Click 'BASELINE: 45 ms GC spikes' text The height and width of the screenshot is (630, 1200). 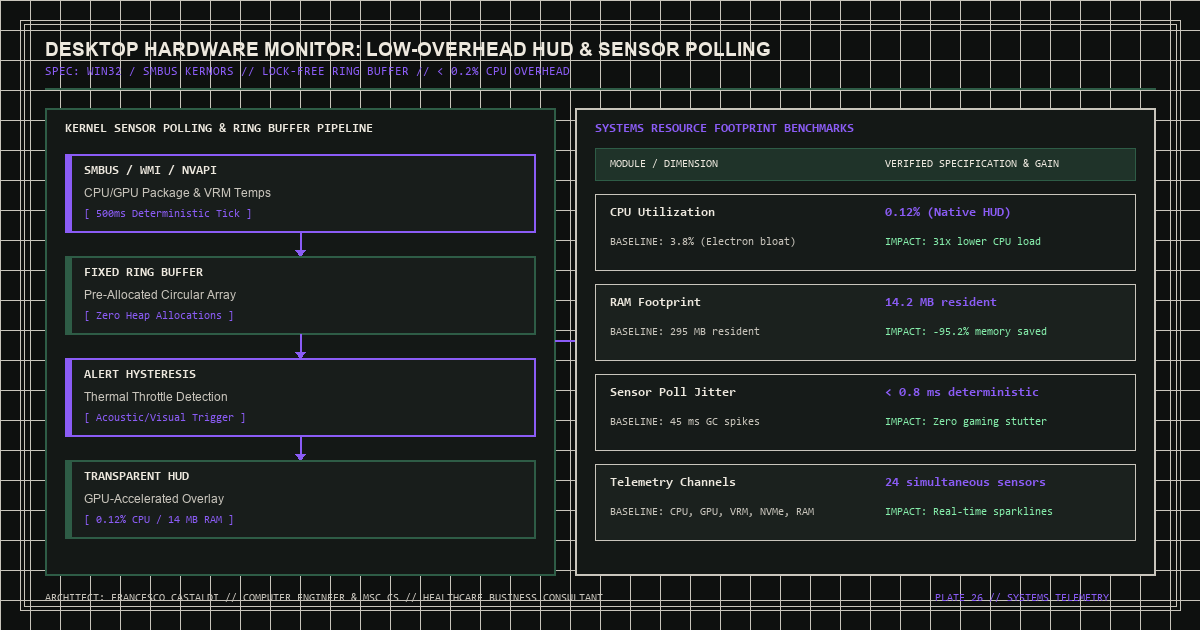tap(685, 422)
